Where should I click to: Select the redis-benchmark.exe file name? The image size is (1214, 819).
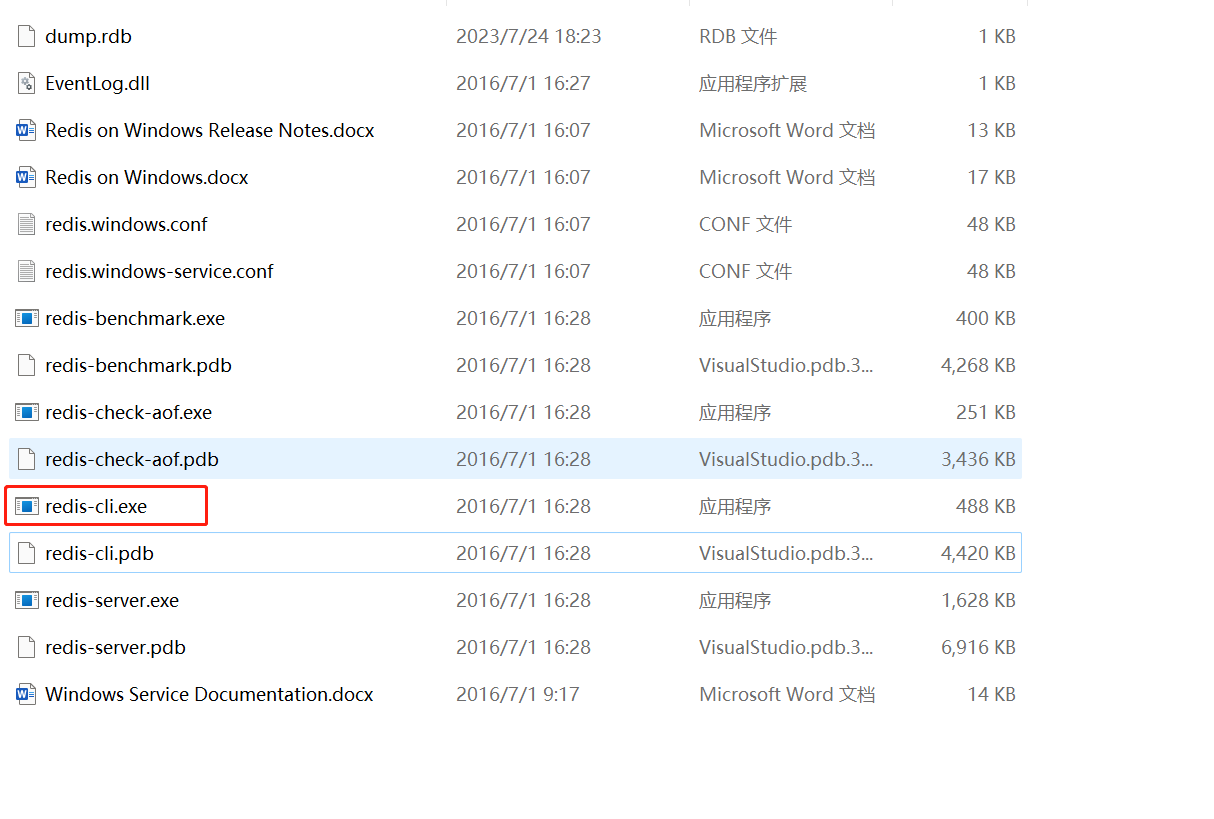135,318
